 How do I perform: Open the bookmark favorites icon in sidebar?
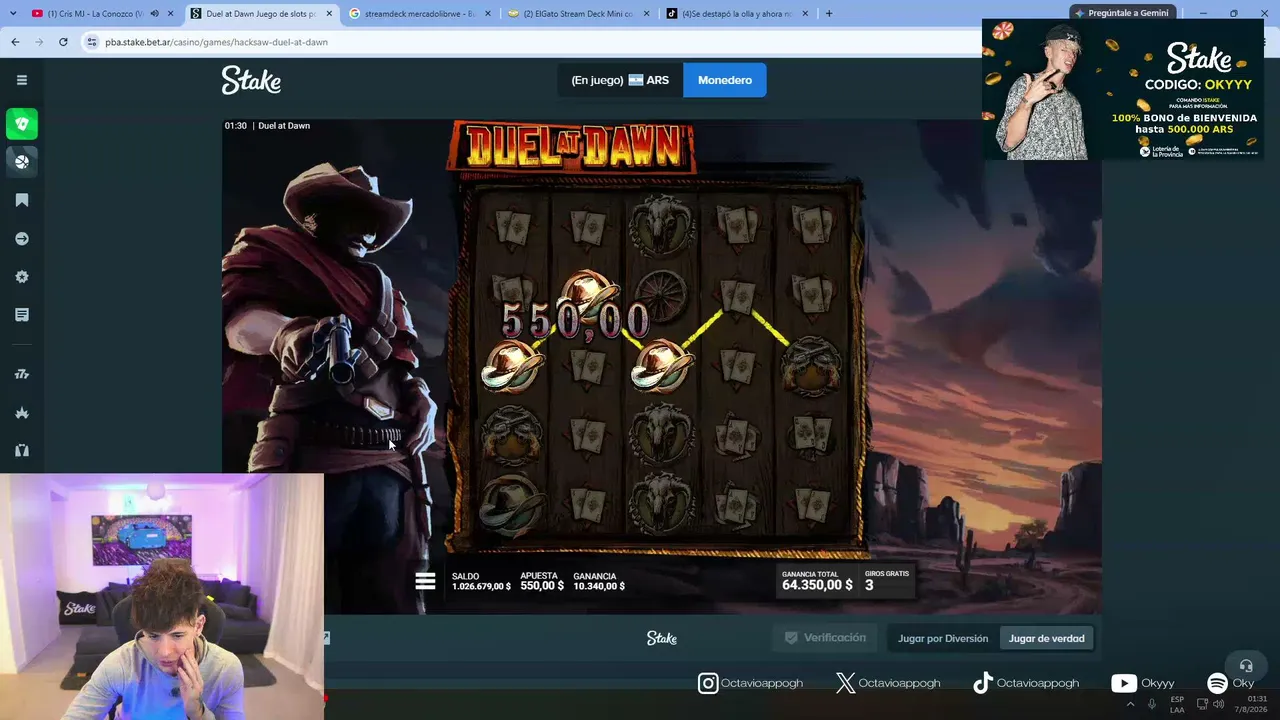click(x=22, y=200)
